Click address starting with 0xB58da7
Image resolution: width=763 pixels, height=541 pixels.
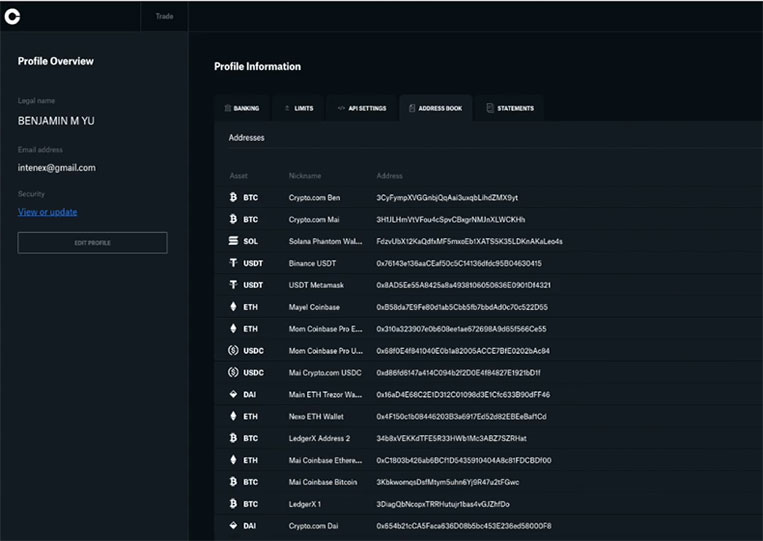(x=462, y=307)
